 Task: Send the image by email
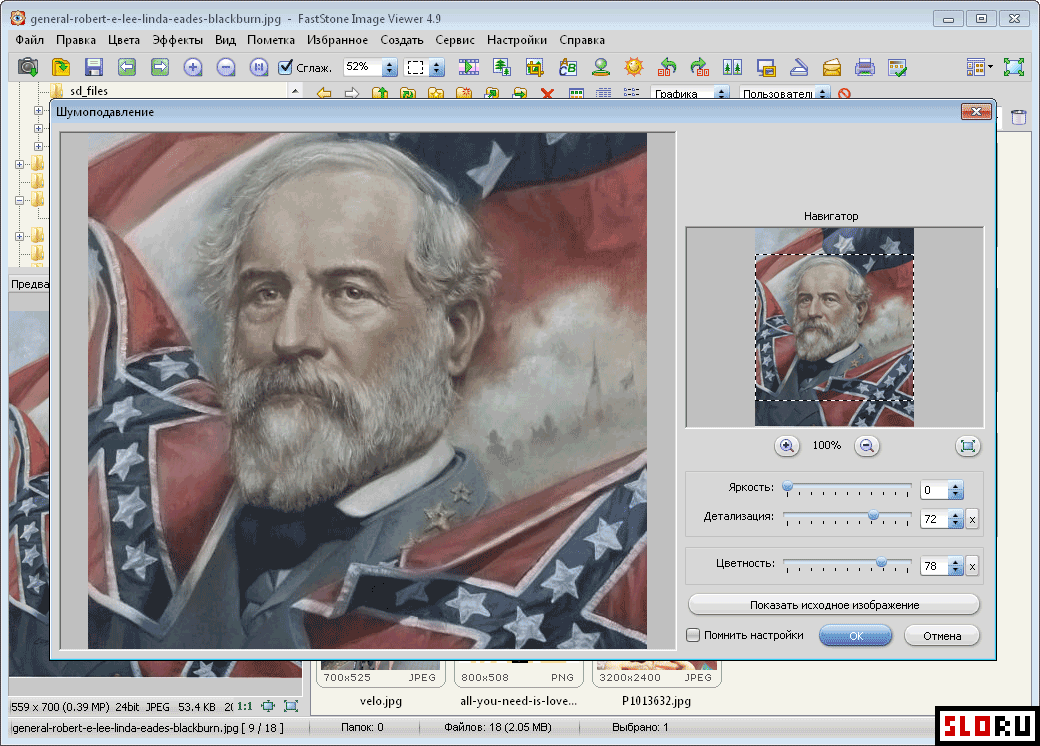click(x=832, y=67)
